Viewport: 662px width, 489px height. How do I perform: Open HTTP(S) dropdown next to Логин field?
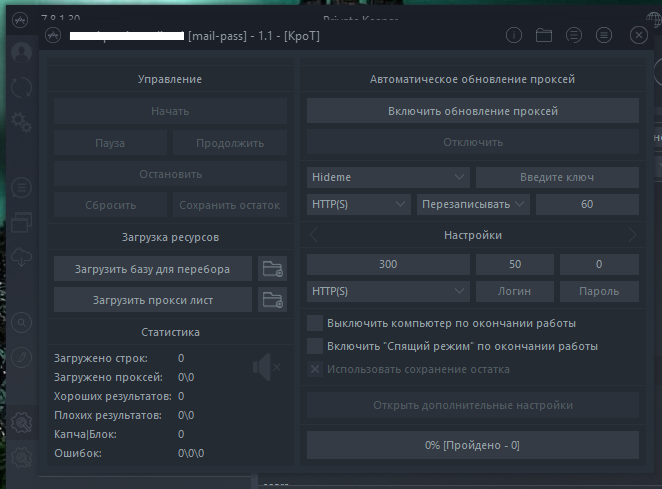pos(388,291)
